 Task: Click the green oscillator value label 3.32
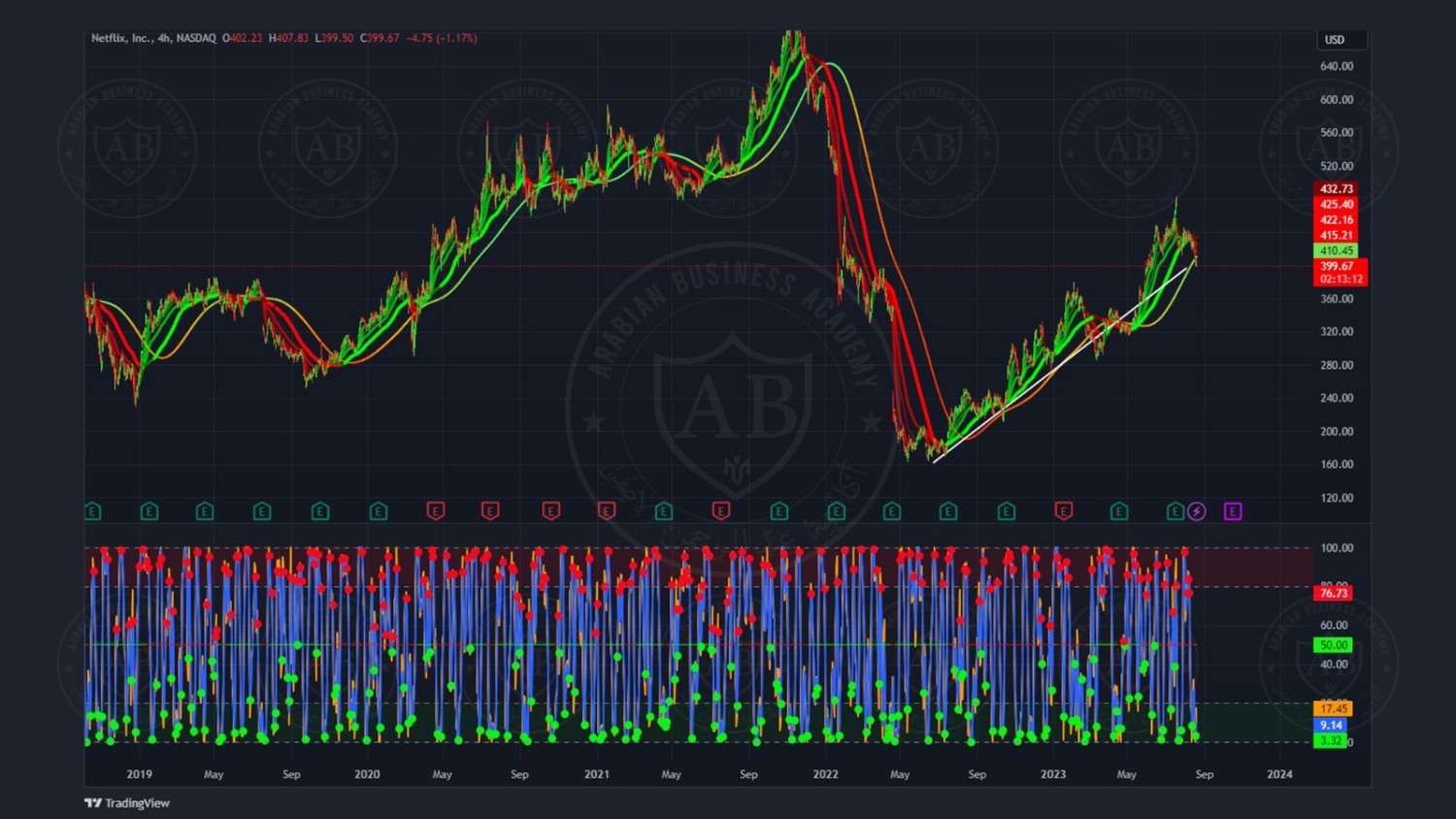[1331, 741]
